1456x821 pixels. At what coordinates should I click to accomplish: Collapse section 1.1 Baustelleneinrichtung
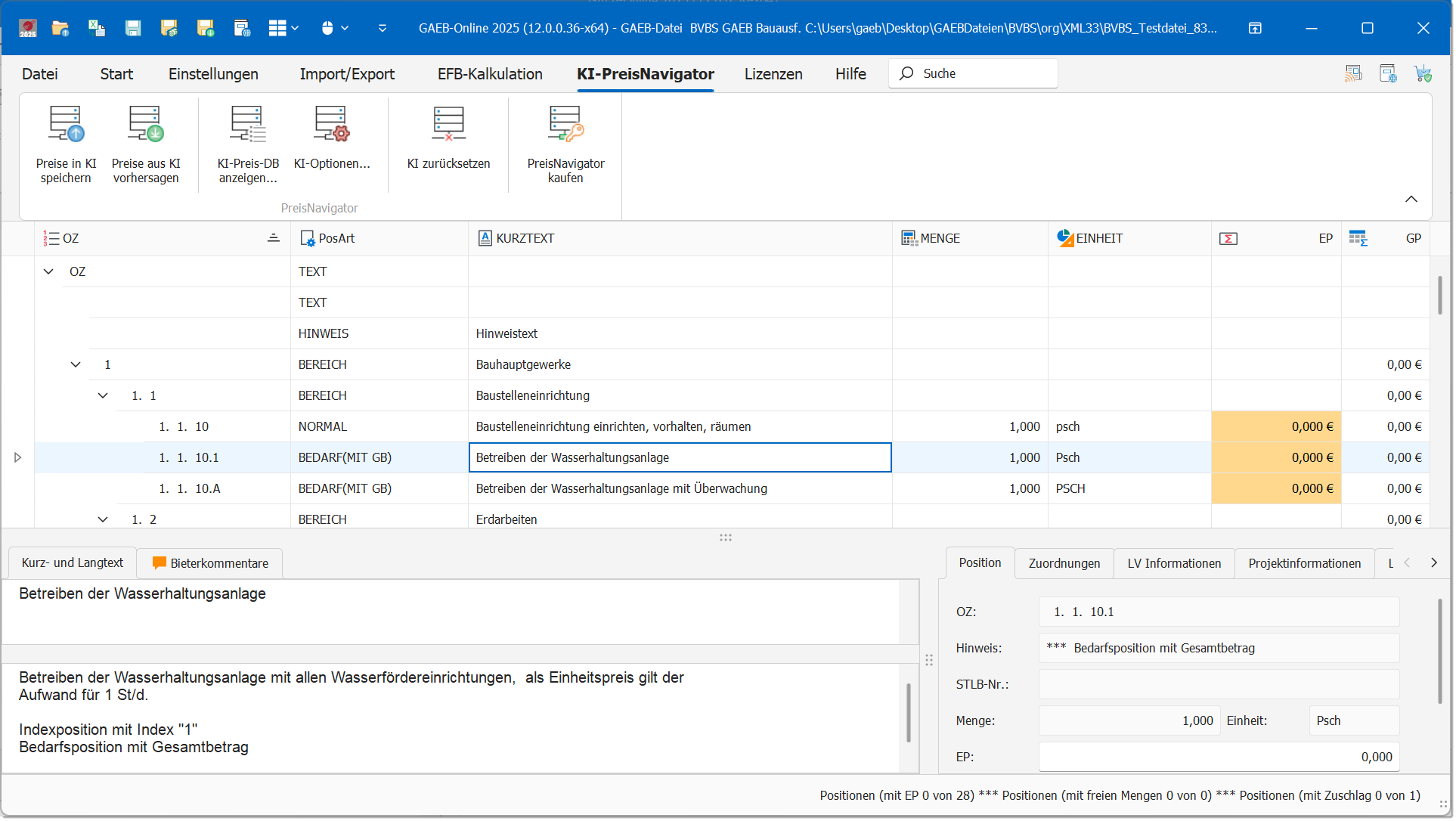click(103, 396)
